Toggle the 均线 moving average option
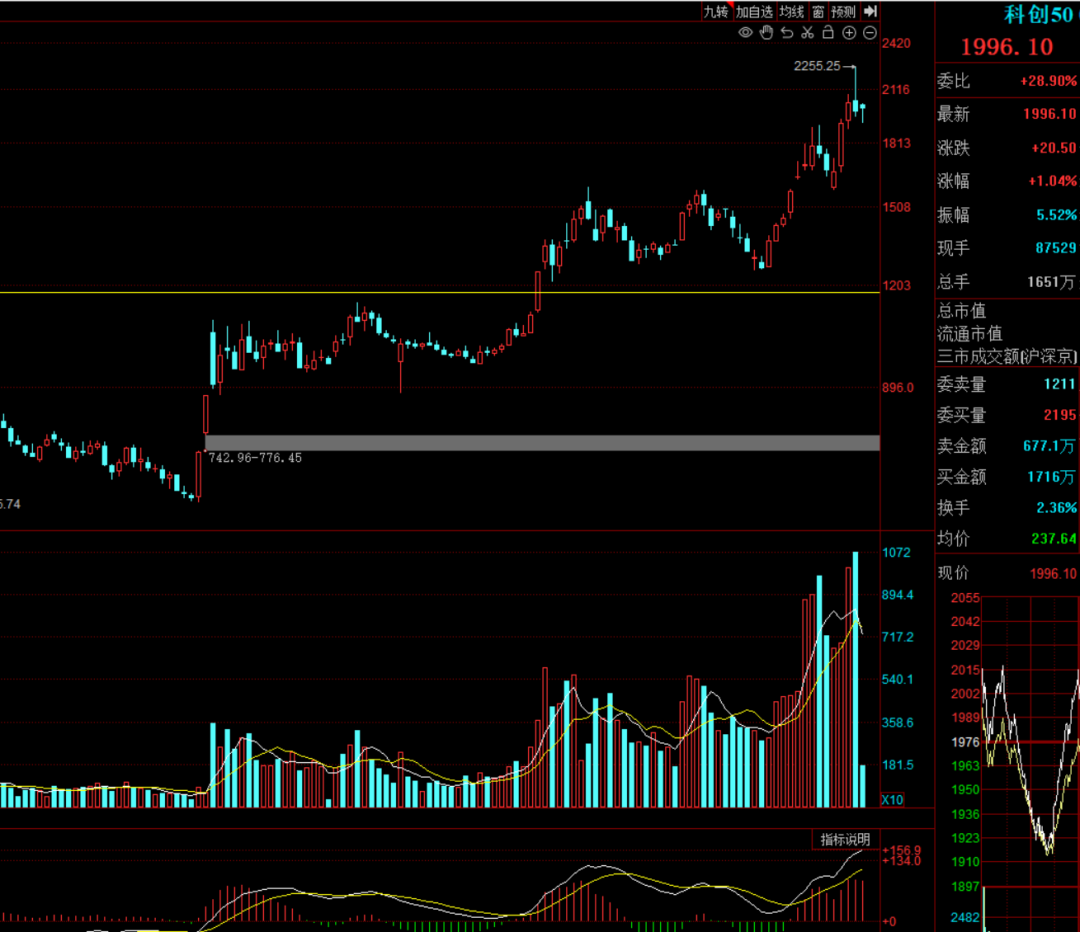 coord(792,11)
